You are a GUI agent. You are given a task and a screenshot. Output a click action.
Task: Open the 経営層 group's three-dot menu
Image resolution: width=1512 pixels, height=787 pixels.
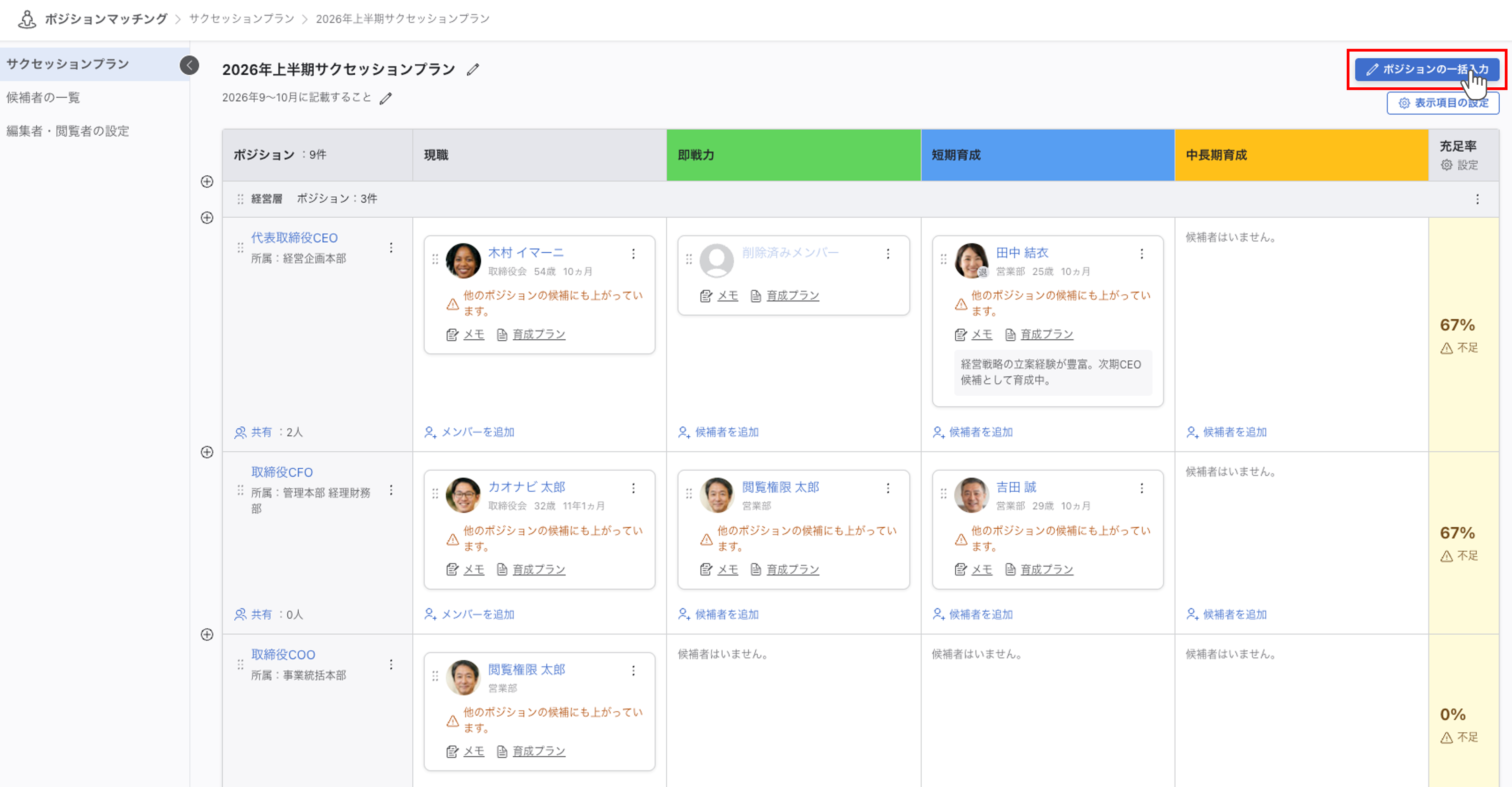(1477, 199)
